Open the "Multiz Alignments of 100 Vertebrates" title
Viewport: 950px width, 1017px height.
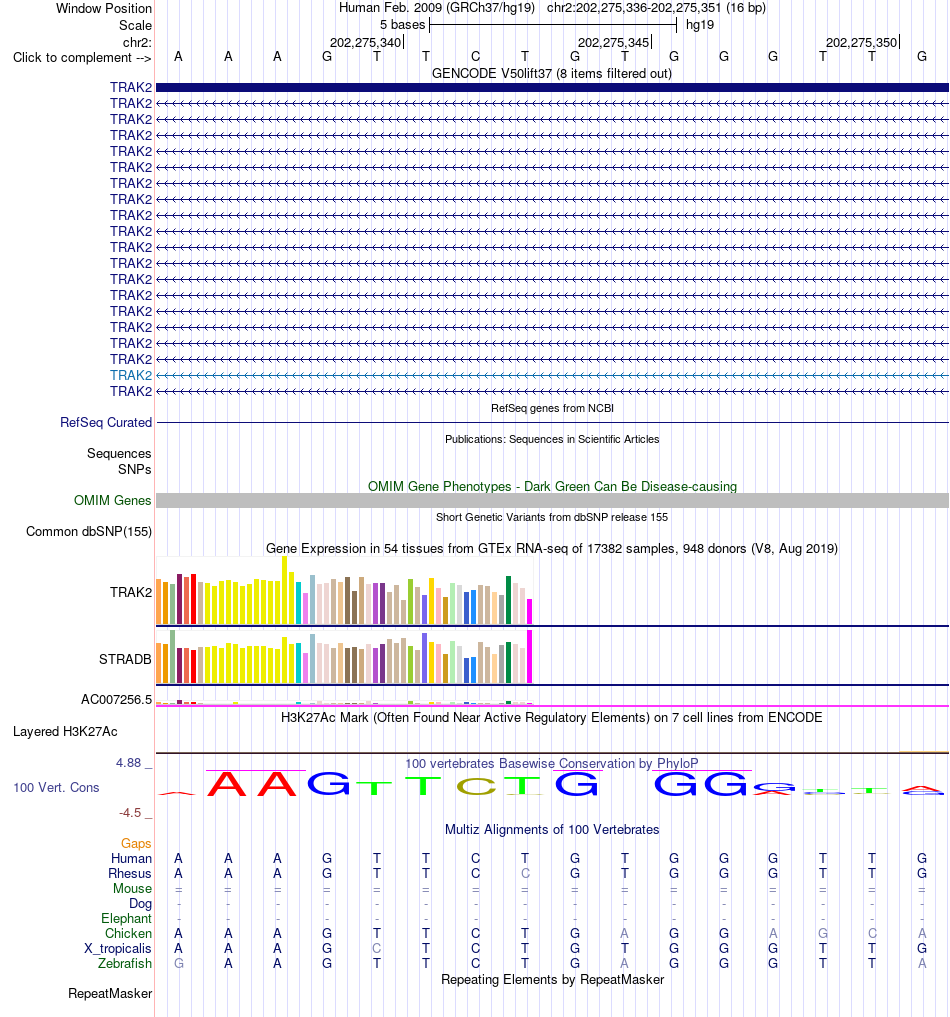click(552, 830)
